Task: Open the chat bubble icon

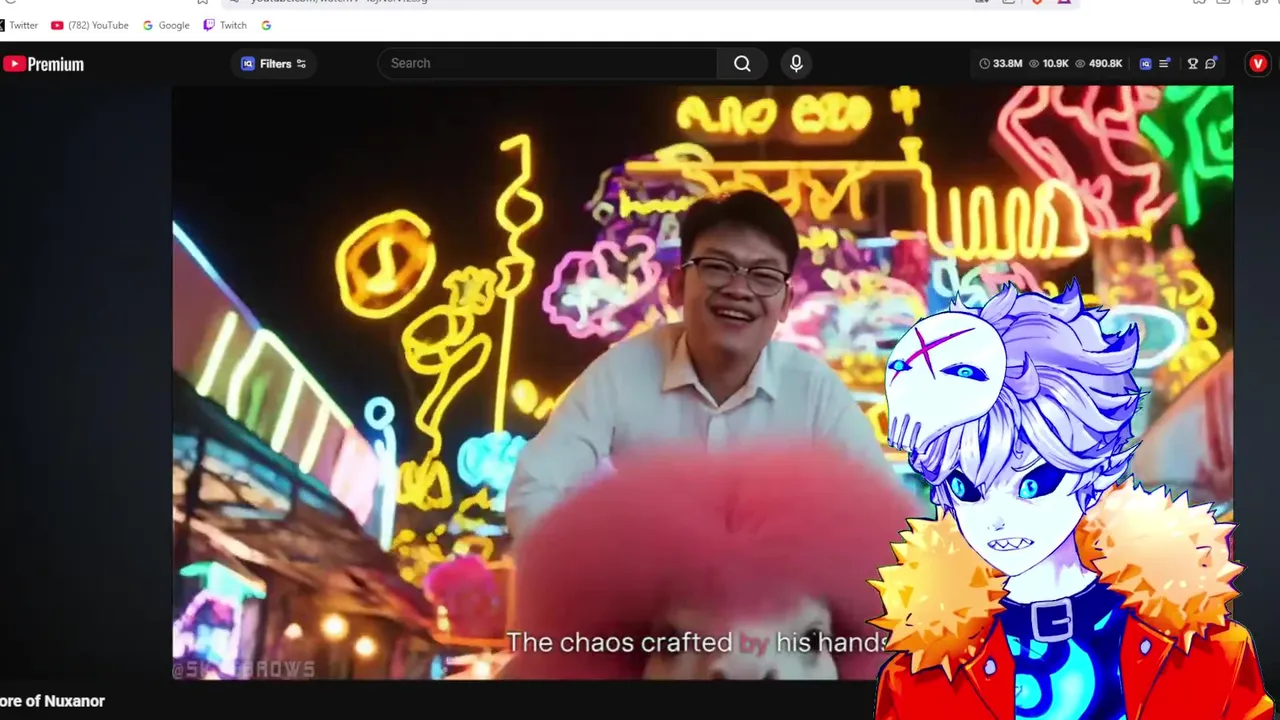Action: (x=1211, y=64)
